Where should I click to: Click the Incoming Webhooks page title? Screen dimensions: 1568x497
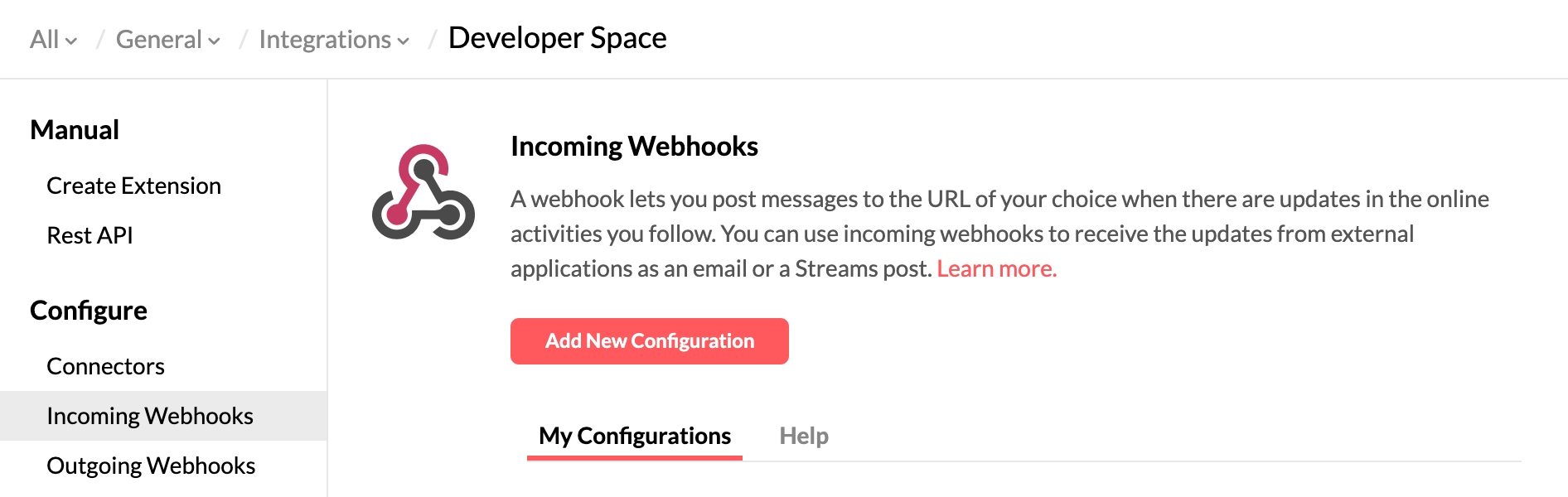click(634, 146)
